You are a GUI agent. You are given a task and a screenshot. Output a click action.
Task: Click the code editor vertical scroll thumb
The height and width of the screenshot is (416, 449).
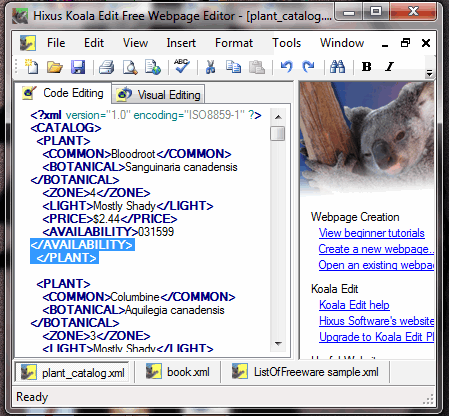[x=278, y=134]
